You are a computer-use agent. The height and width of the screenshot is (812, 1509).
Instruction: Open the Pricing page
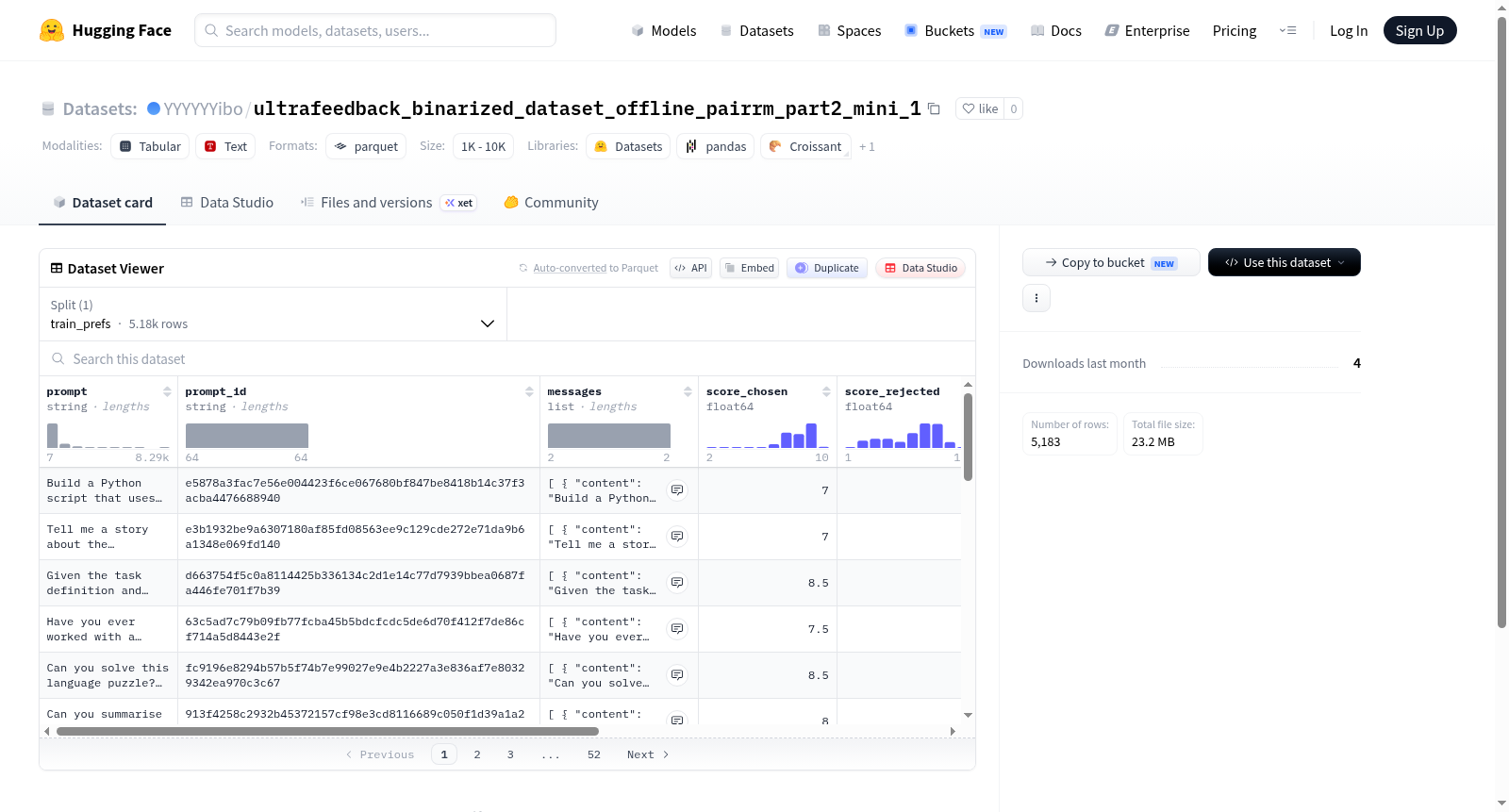pos(1235,30)
